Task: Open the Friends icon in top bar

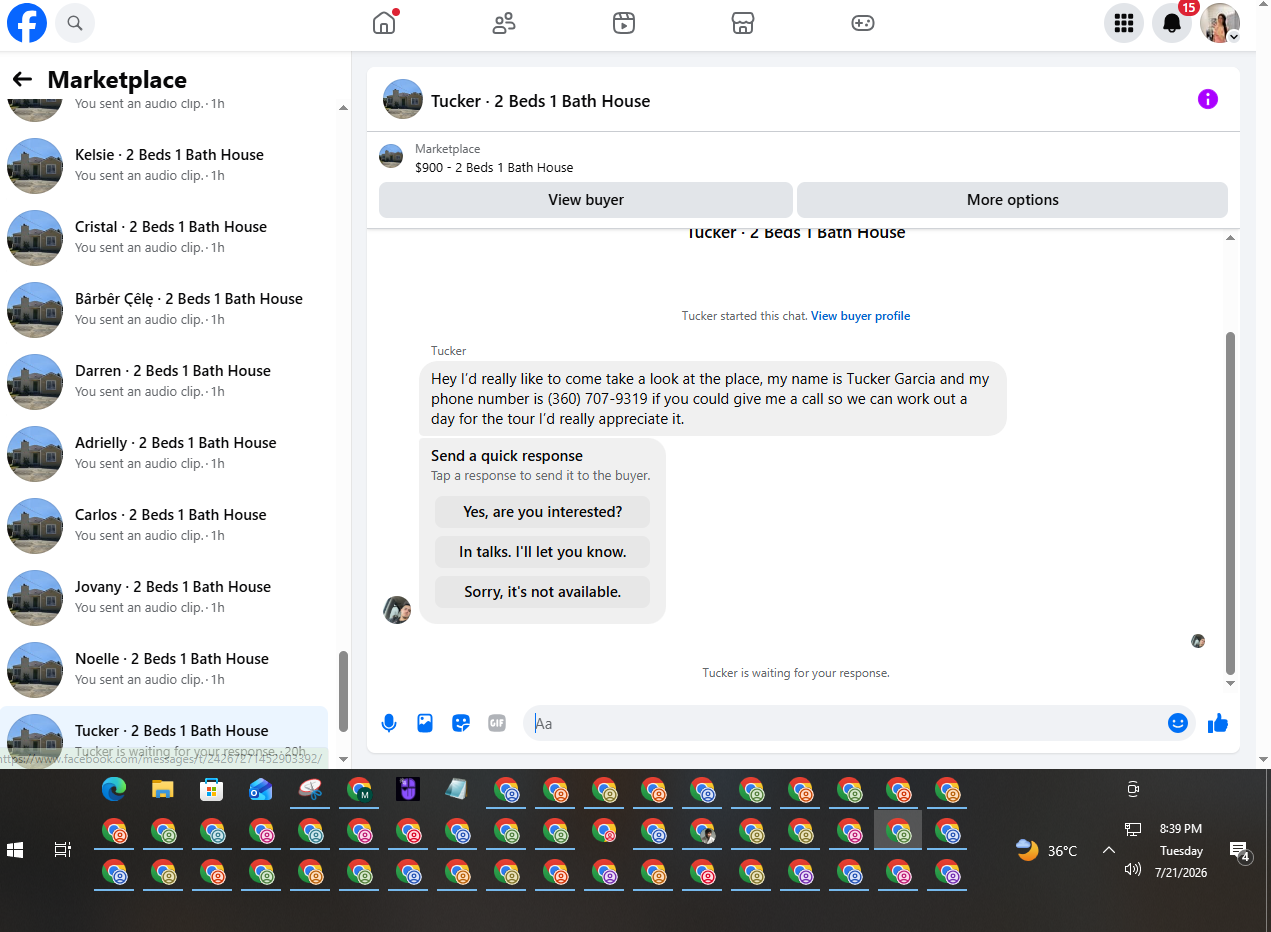Action: pos(504,23)
